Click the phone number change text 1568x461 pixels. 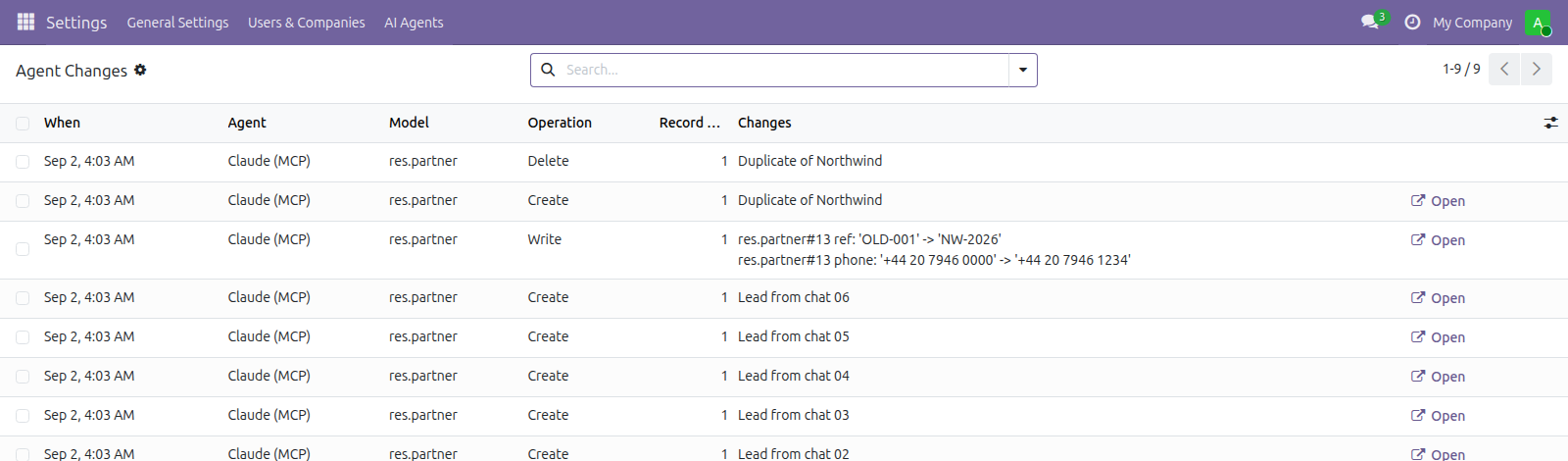[x=934, y=260]
